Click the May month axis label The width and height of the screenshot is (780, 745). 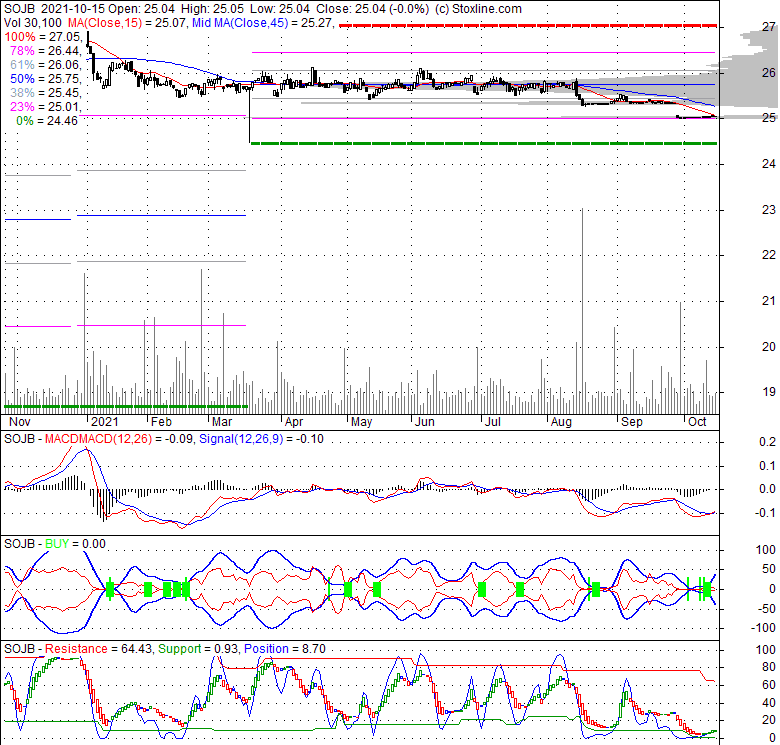(x=362, y=422)
